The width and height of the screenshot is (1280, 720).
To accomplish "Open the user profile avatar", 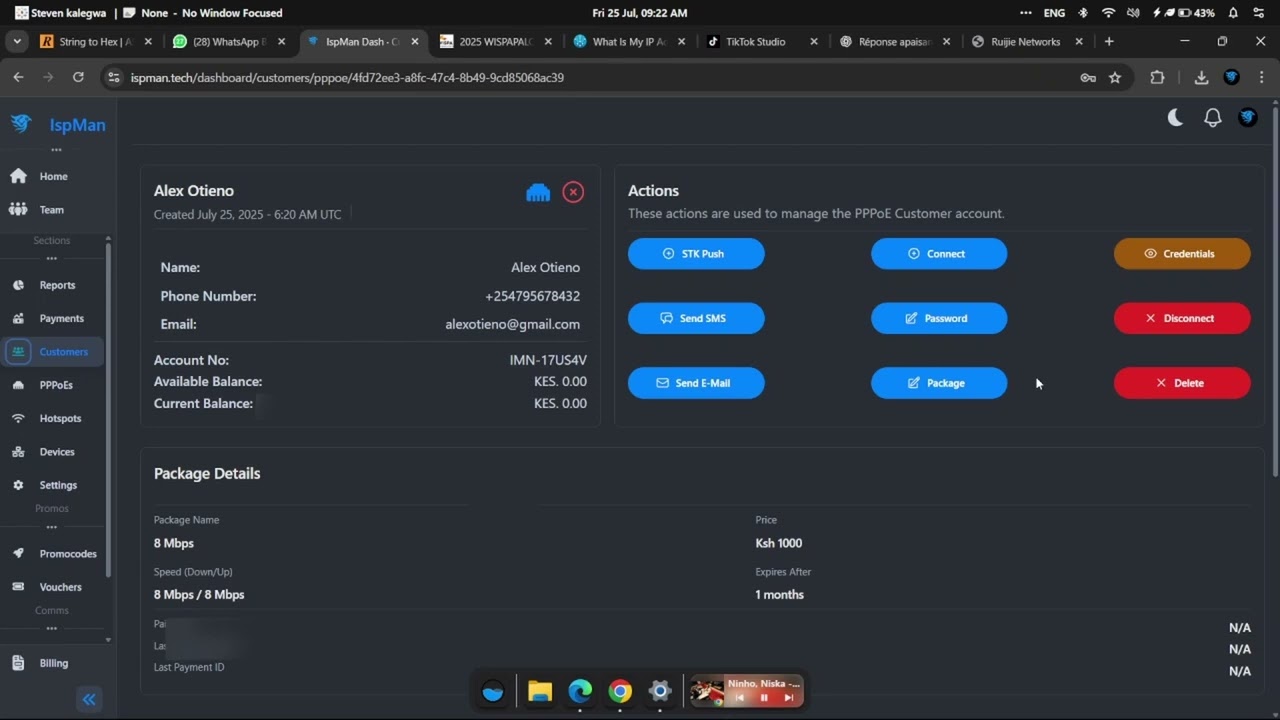I will click(x=1248, y=117).
